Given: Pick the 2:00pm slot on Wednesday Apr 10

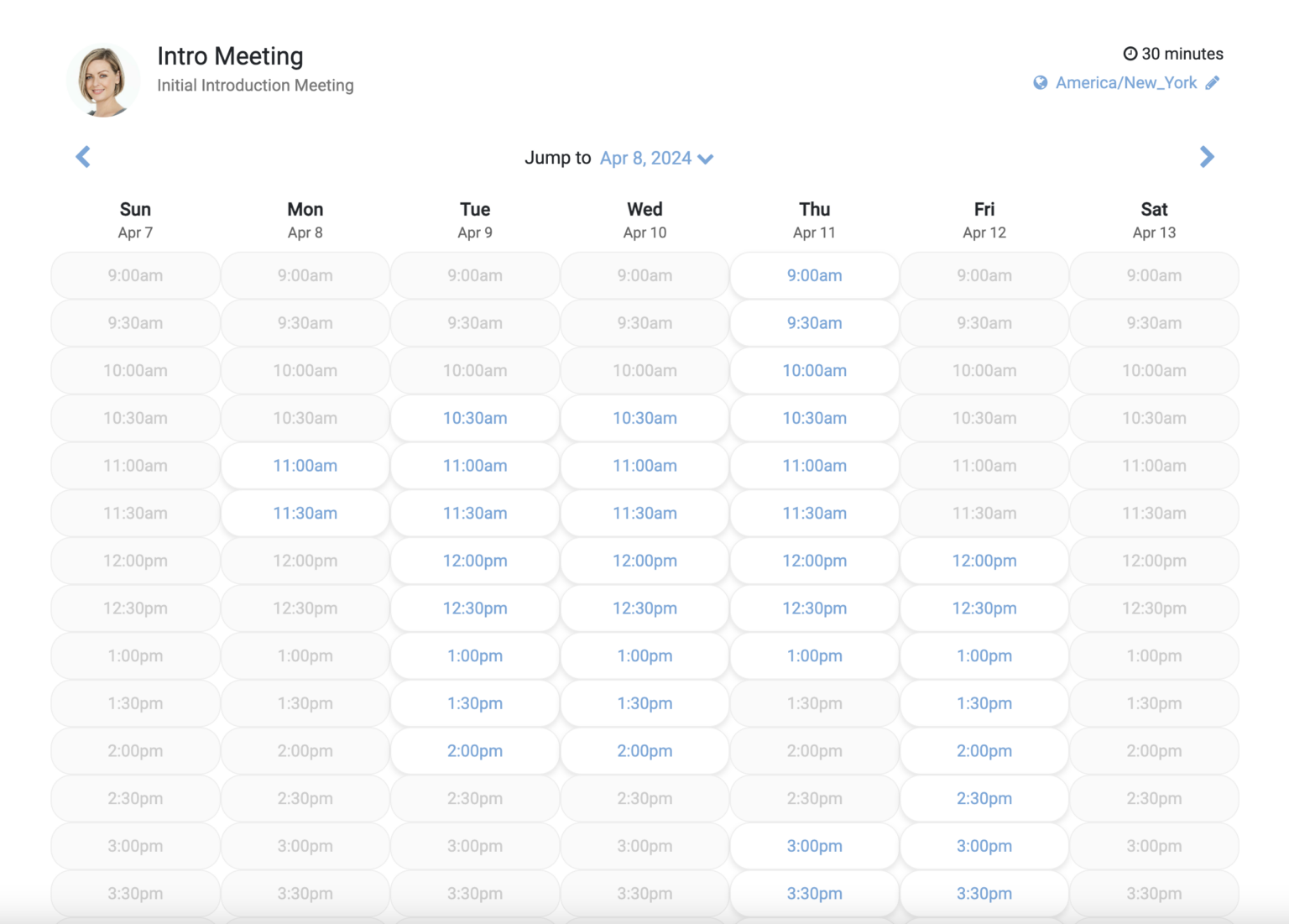Looking at the screenshot, I should click(644, 750).
